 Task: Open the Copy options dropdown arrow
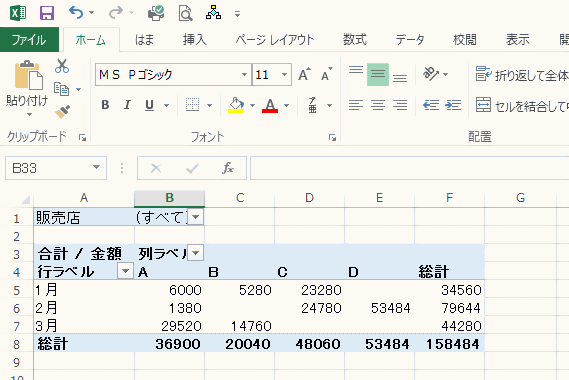tap(78, 89)
